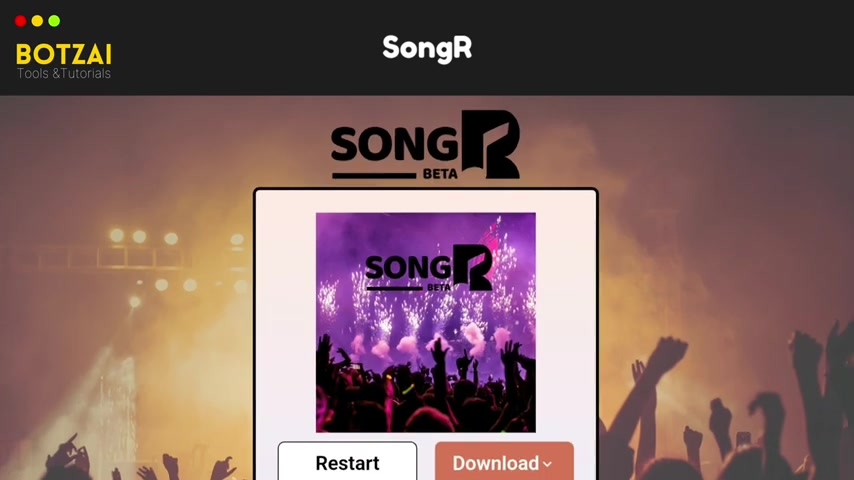
Task: Click the crowd silhouettes on the cover art
Action: 426,390
